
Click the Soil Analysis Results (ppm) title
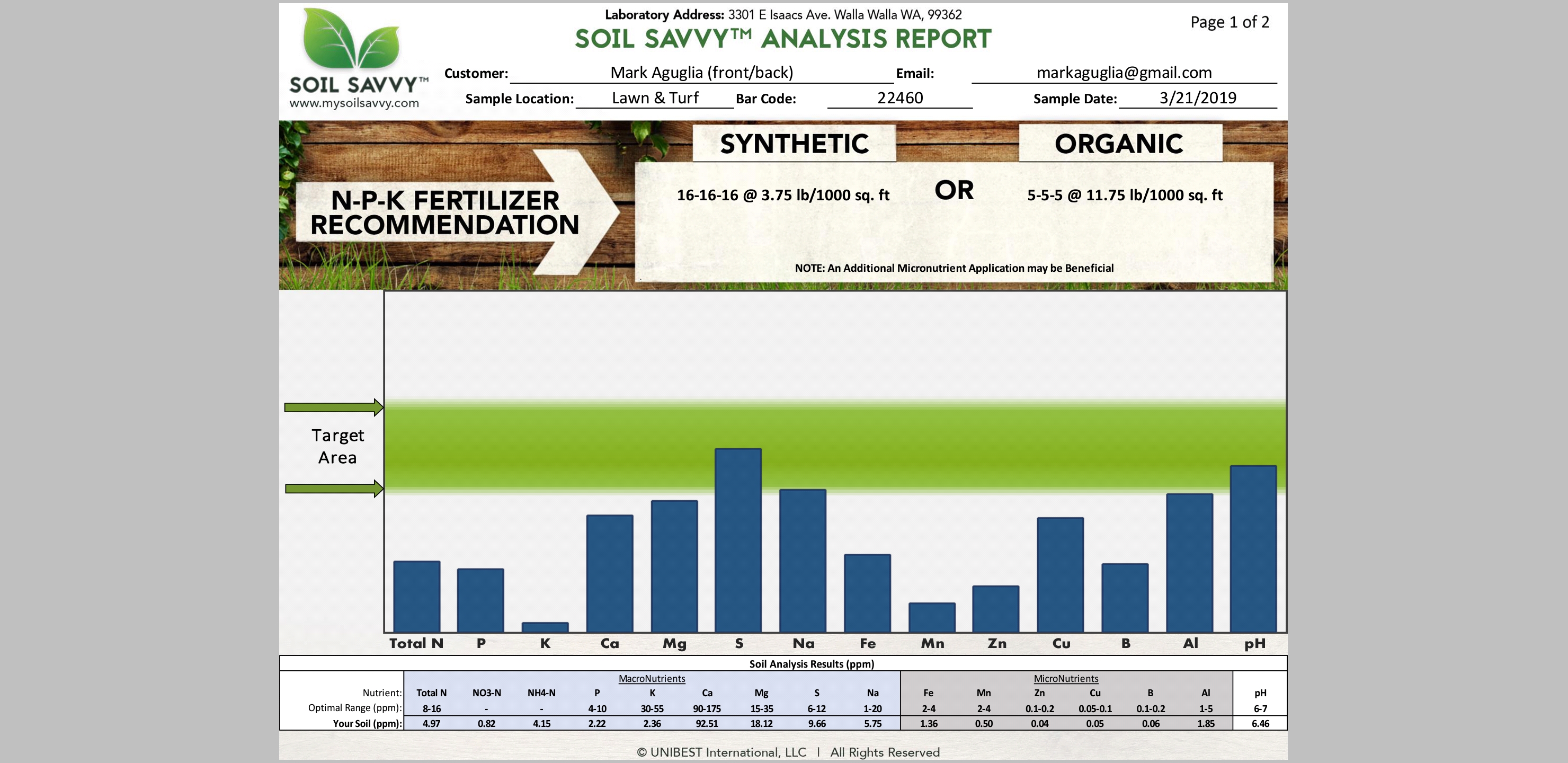coord(812,664)
